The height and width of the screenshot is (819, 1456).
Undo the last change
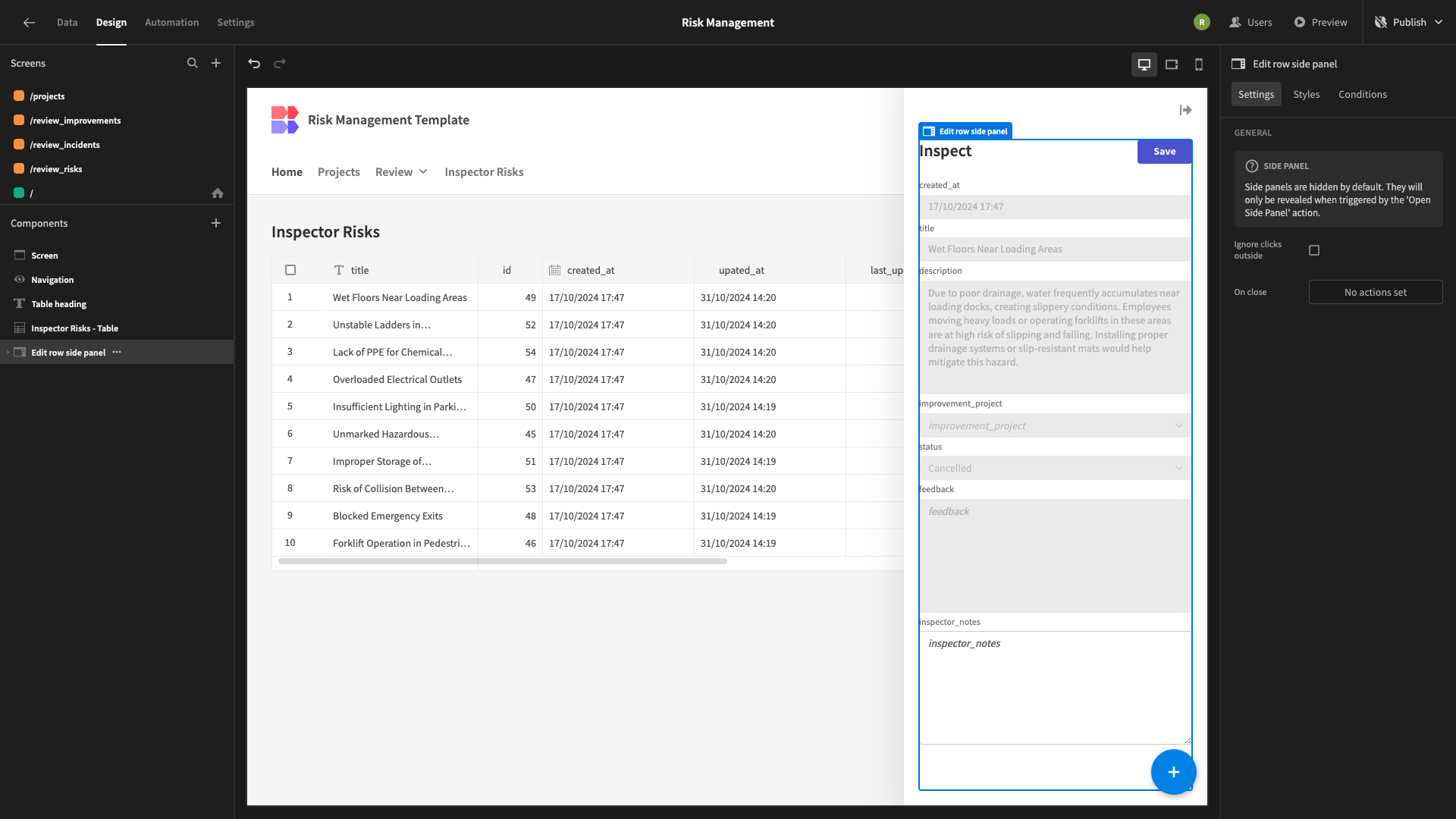coord(254,64)
